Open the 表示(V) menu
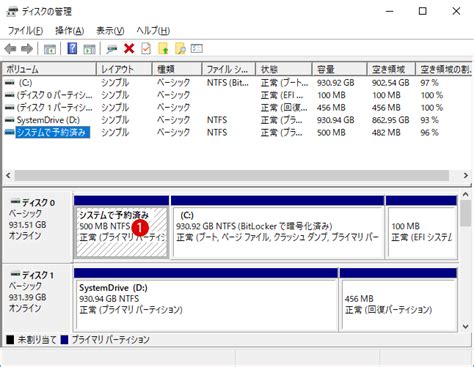Viewport: 474px width, 367px height. (110, 31)
